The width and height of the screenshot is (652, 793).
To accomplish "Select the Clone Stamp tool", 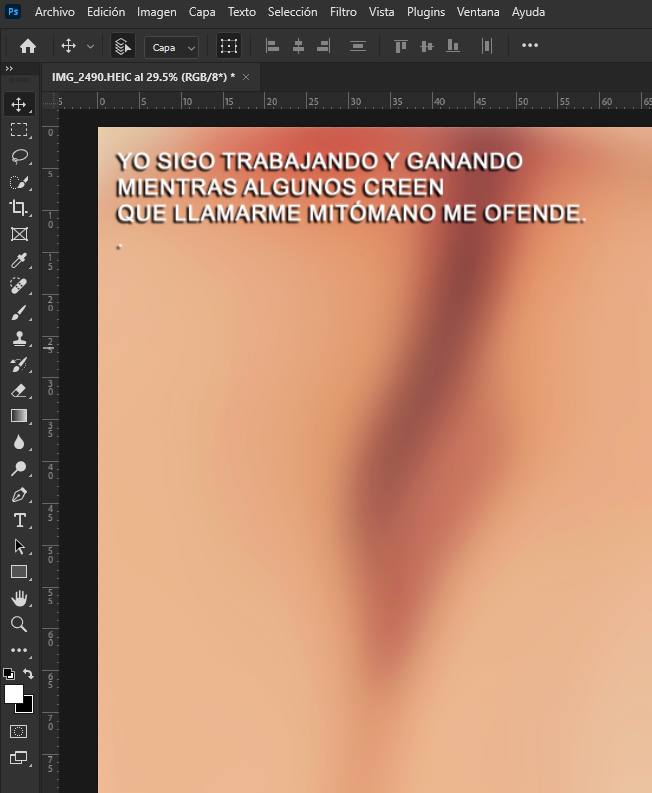I will [x=19, y=338].
